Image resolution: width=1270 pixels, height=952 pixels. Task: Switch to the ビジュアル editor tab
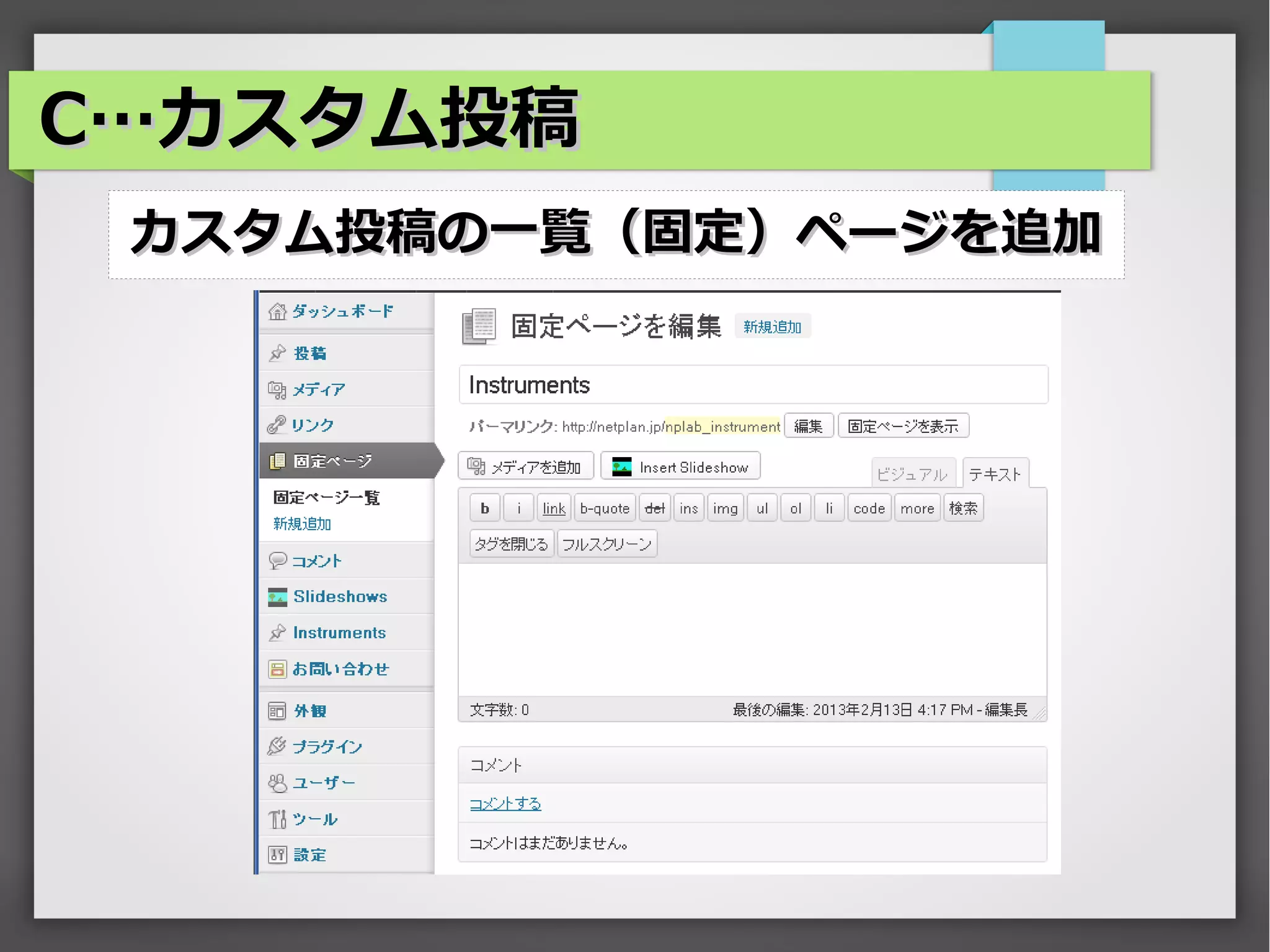click(913, 474)
